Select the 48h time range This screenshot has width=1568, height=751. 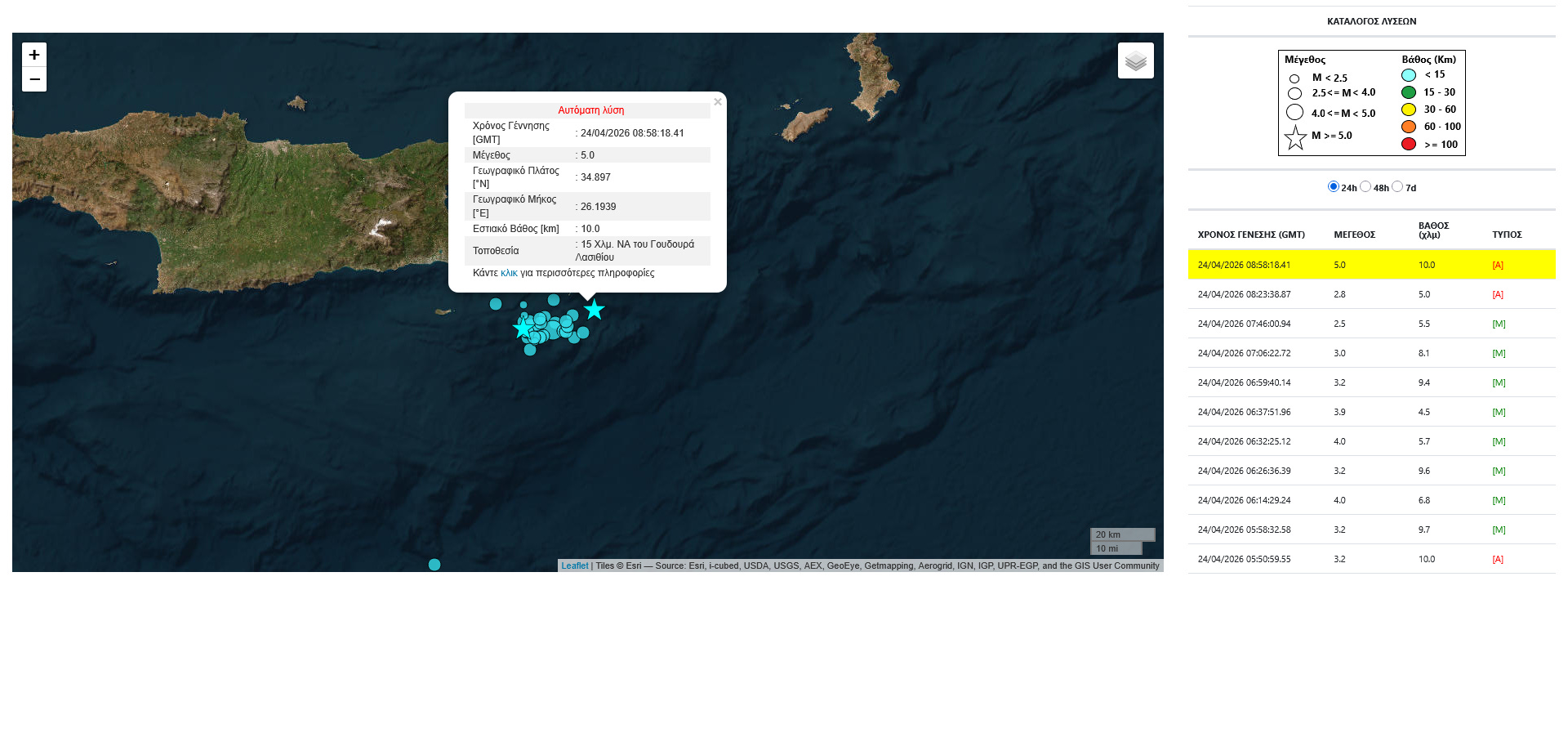1365,186
